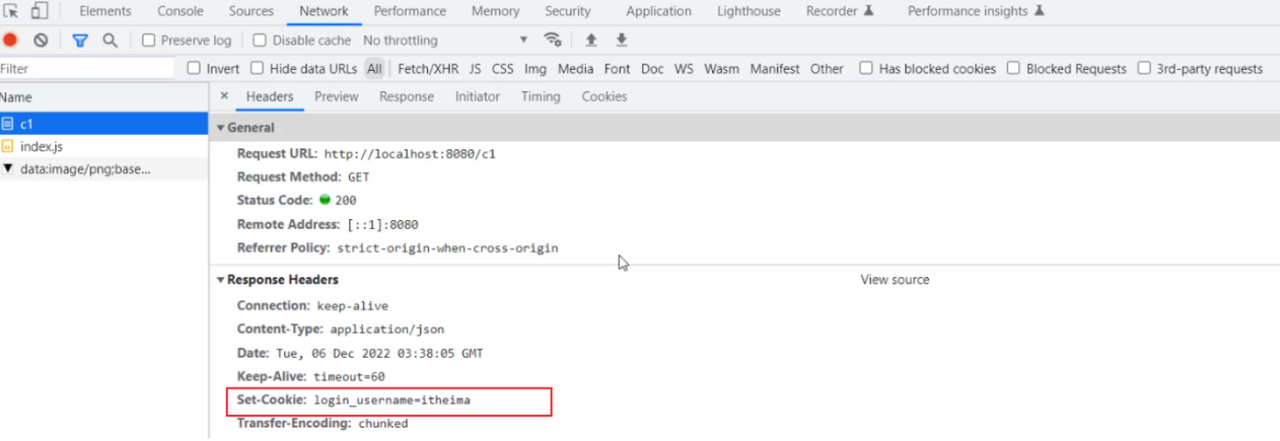1280x441 pixels.
Task: Click View source link
Action: click(894, 280)
